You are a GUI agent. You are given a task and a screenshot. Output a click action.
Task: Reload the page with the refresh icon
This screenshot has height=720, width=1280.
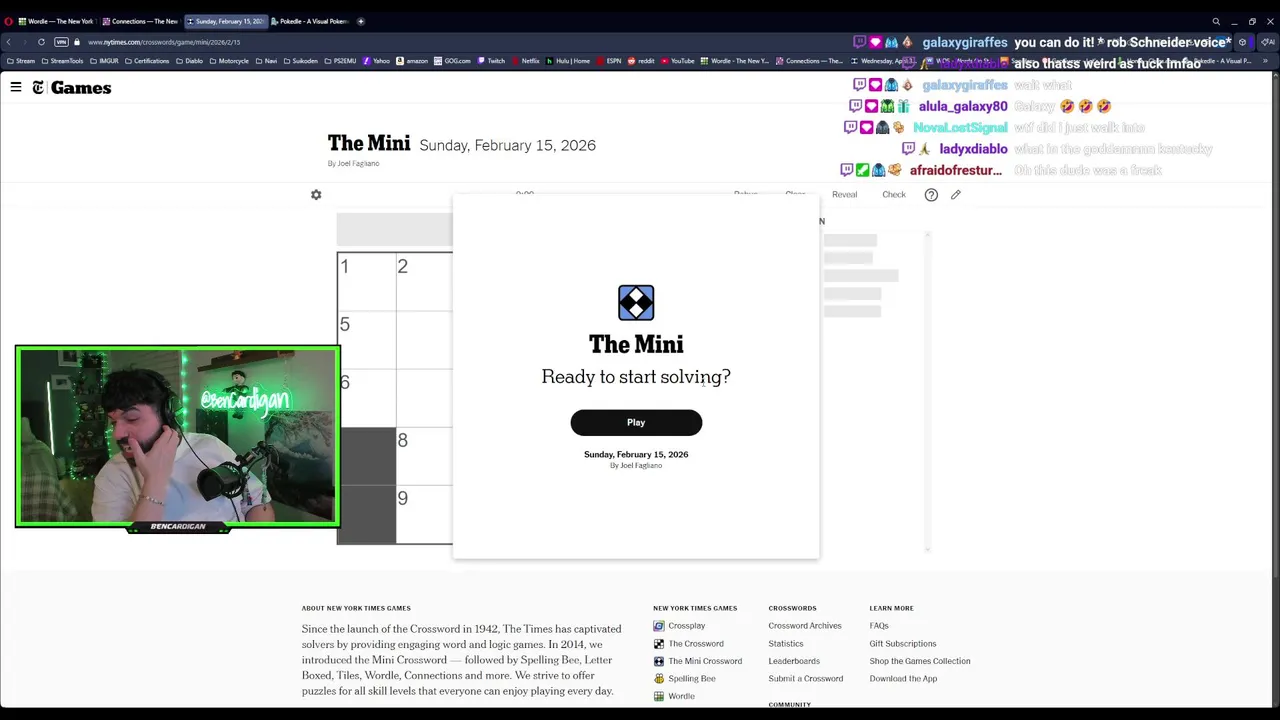click(41, 42)
